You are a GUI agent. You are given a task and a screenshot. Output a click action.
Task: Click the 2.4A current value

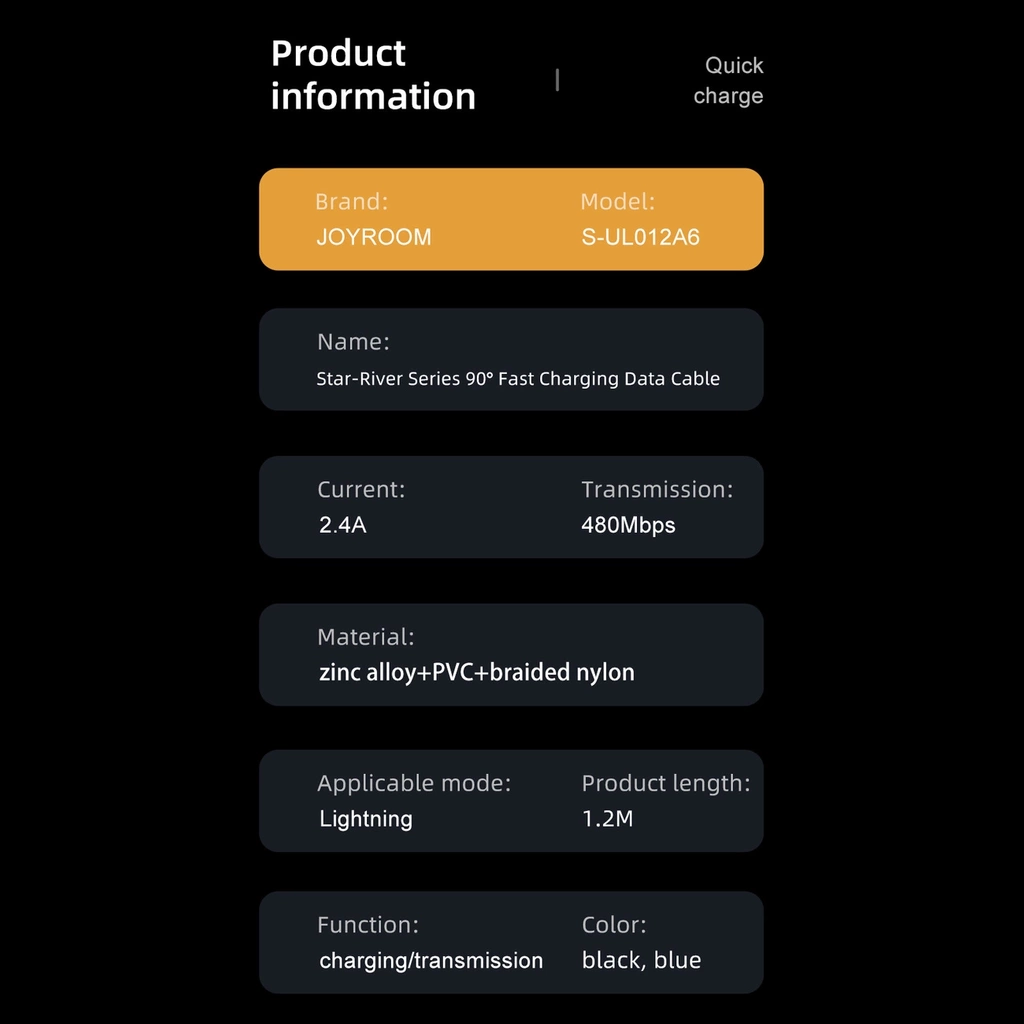tap(343, 525)
